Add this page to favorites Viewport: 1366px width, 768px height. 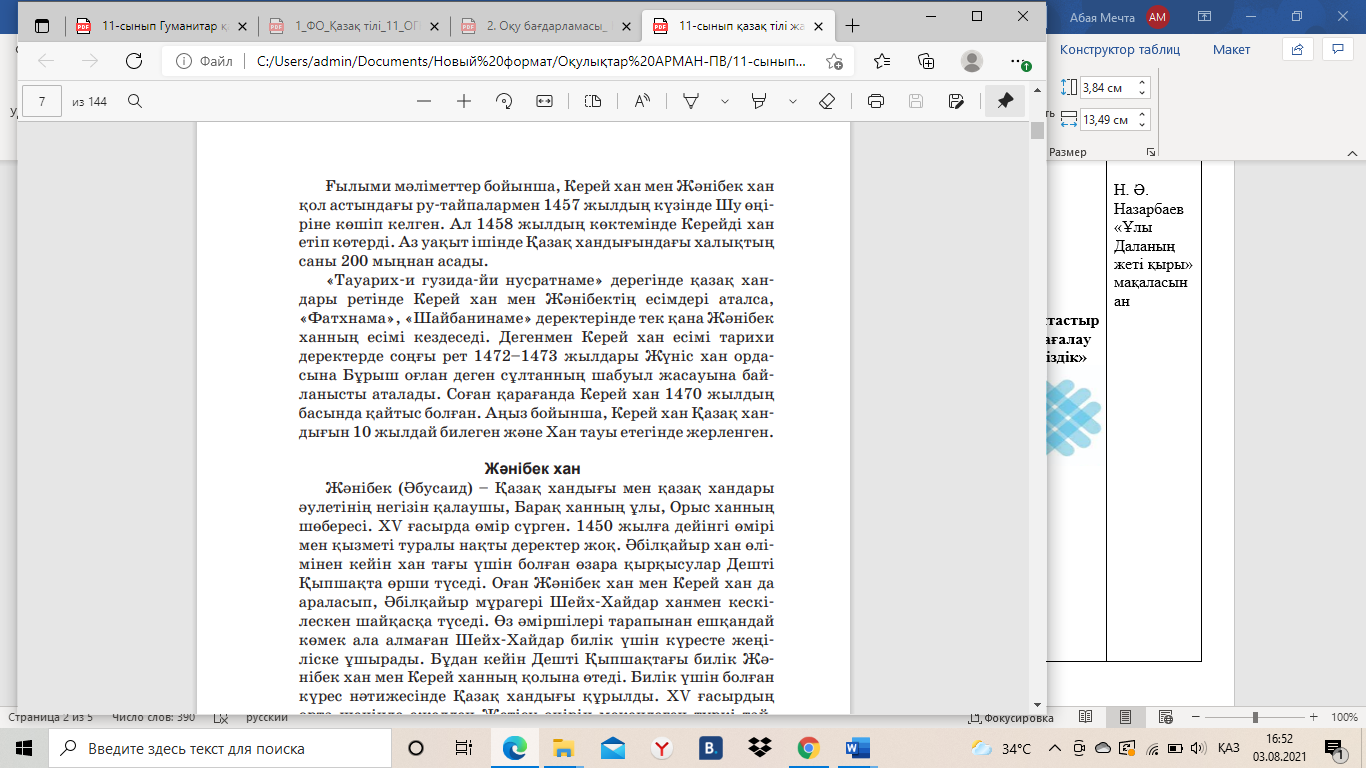(834, 61)
